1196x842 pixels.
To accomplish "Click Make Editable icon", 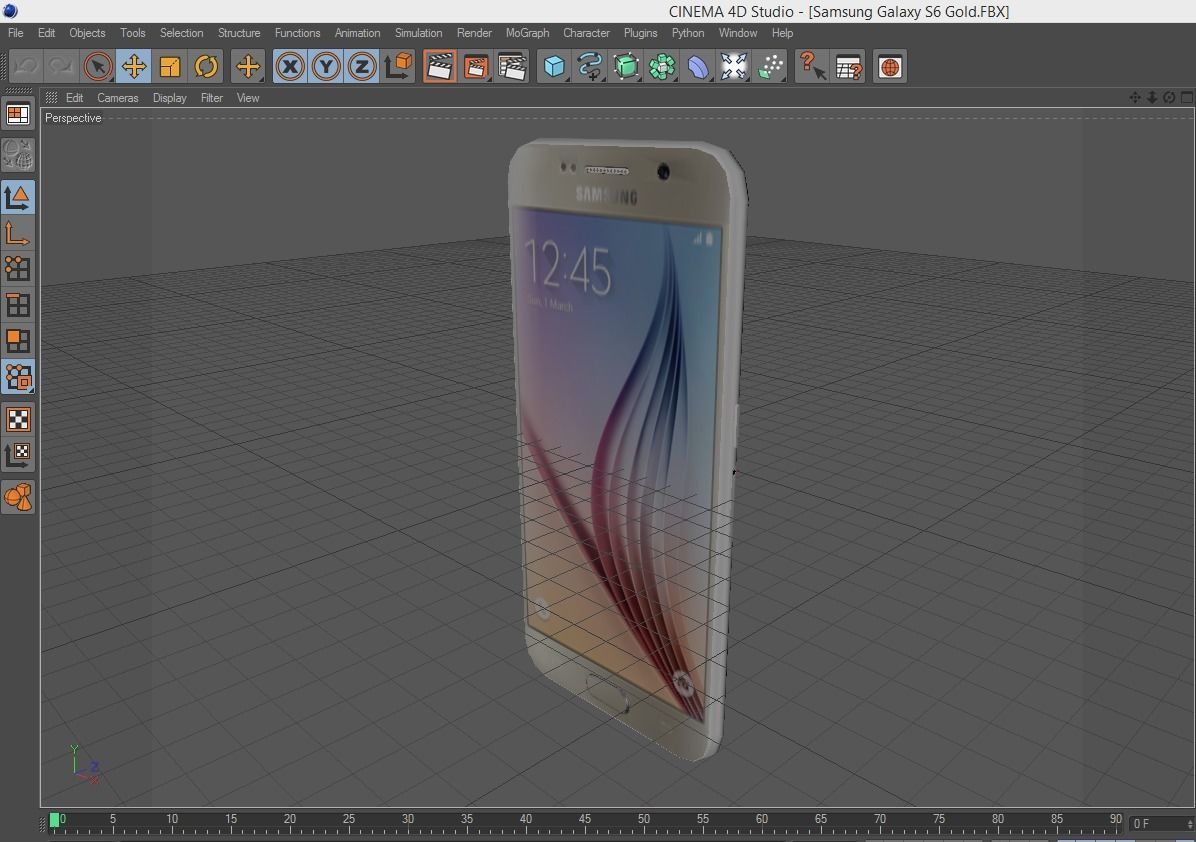I will 18,155.
